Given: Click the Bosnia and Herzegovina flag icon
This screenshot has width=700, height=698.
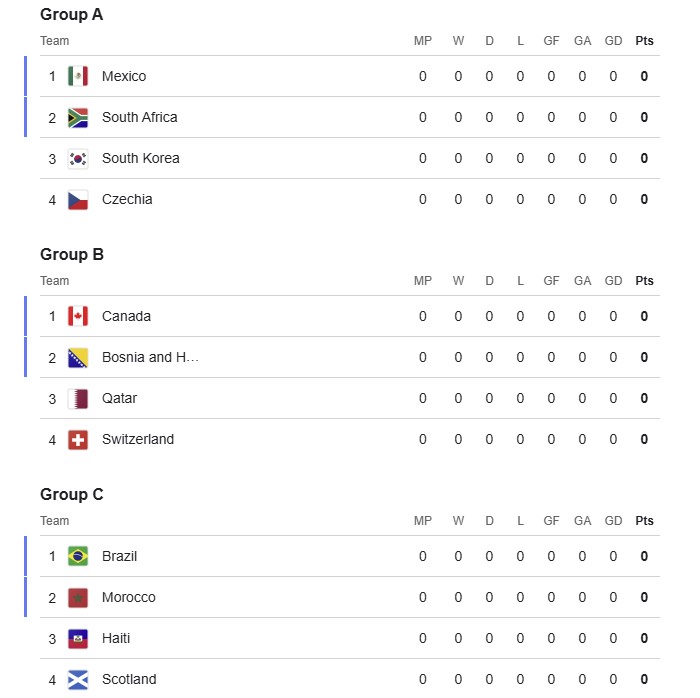Looking at the screenshot, I should click(x=78, y=357).
